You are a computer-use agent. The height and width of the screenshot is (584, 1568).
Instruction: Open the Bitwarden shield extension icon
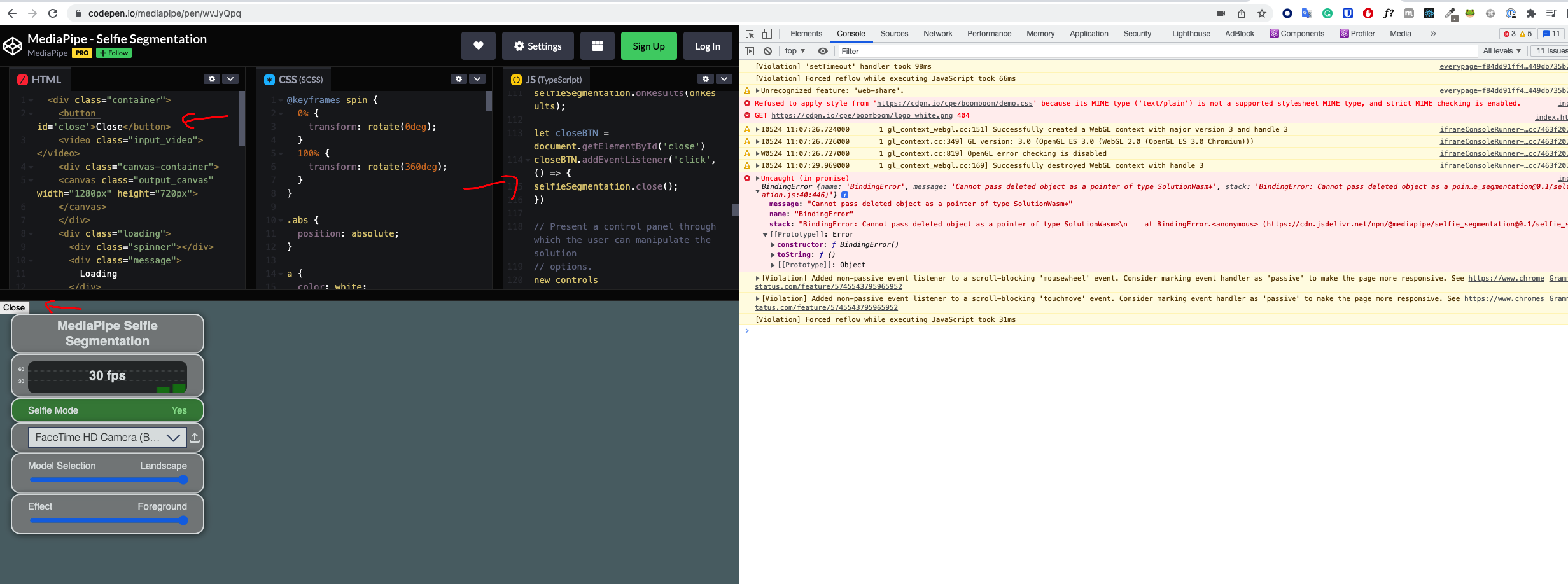1348,13
